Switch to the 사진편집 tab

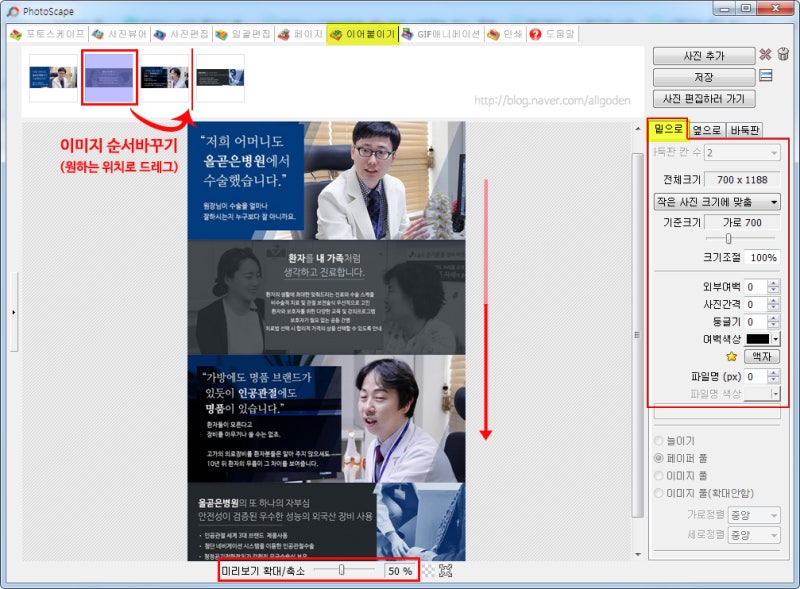(182, 34)
